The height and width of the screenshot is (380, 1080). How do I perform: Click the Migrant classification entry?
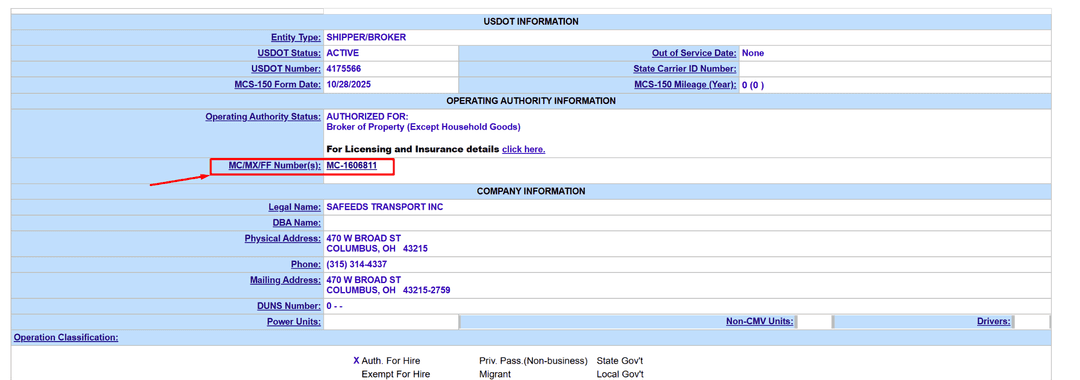point(495,374)
